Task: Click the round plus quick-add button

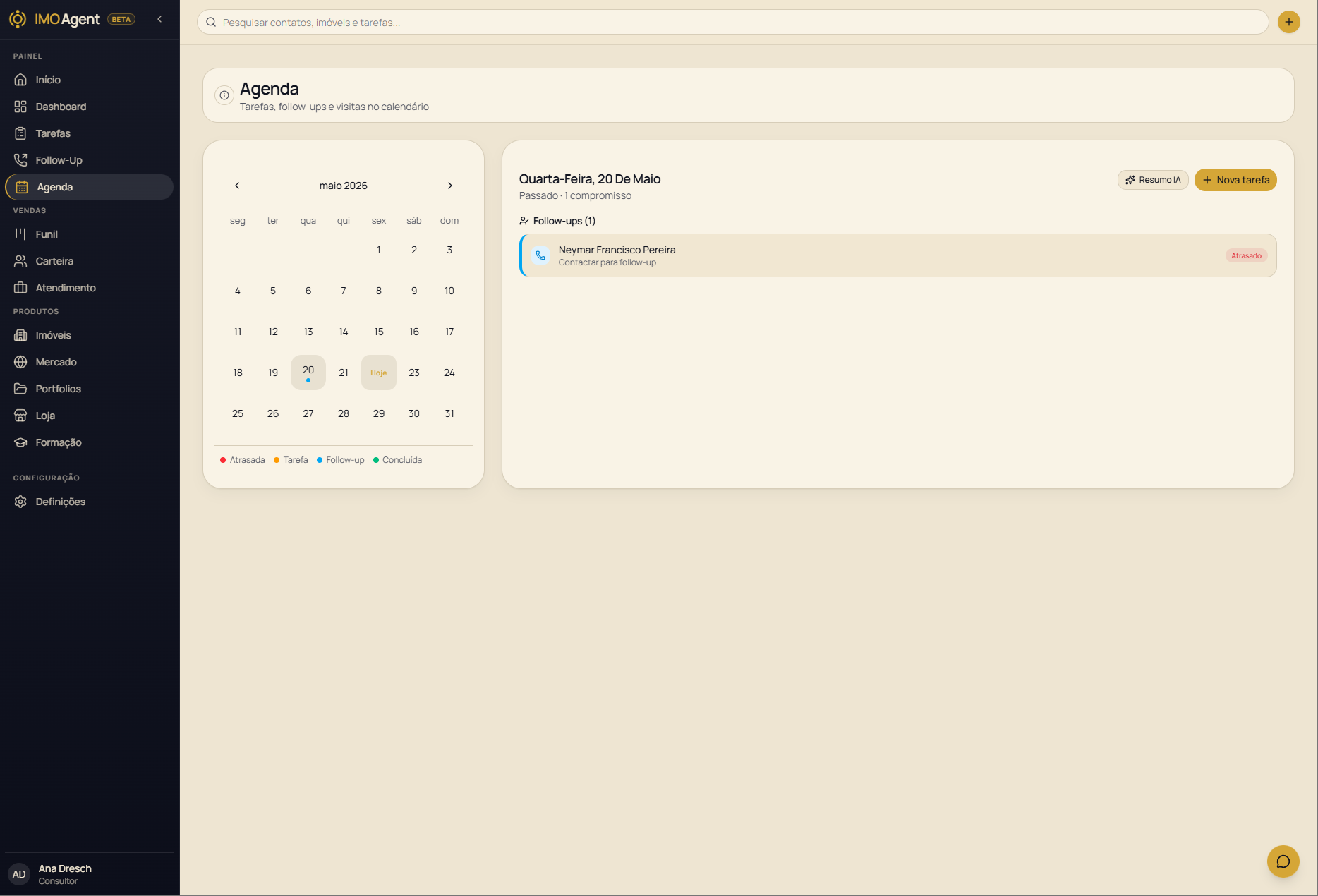Action: 1288,22
